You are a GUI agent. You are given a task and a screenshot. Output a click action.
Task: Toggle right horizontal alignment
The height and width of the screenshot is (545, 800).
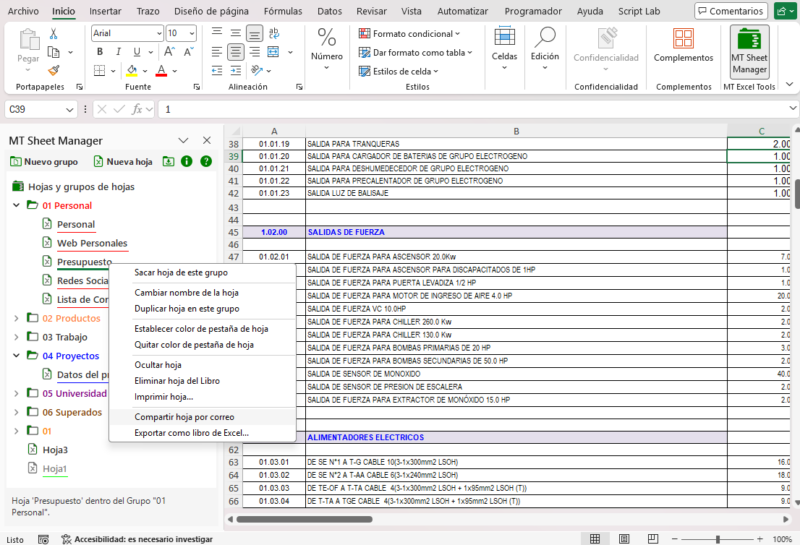click(x=254, y=52)
